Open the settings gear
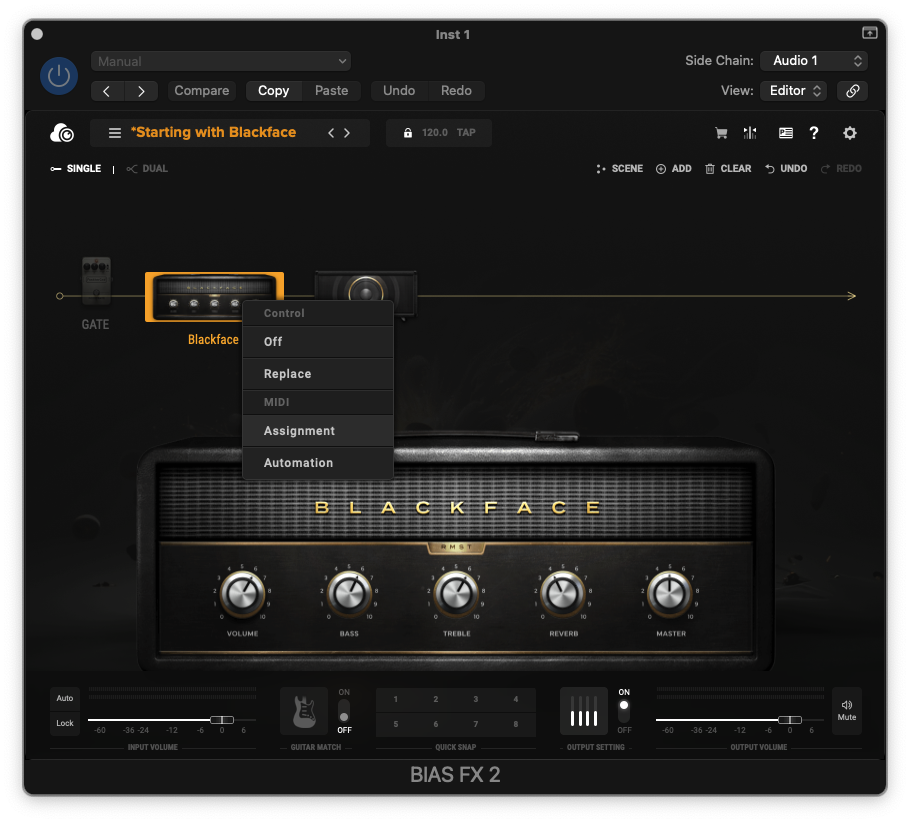 (850, 133)
